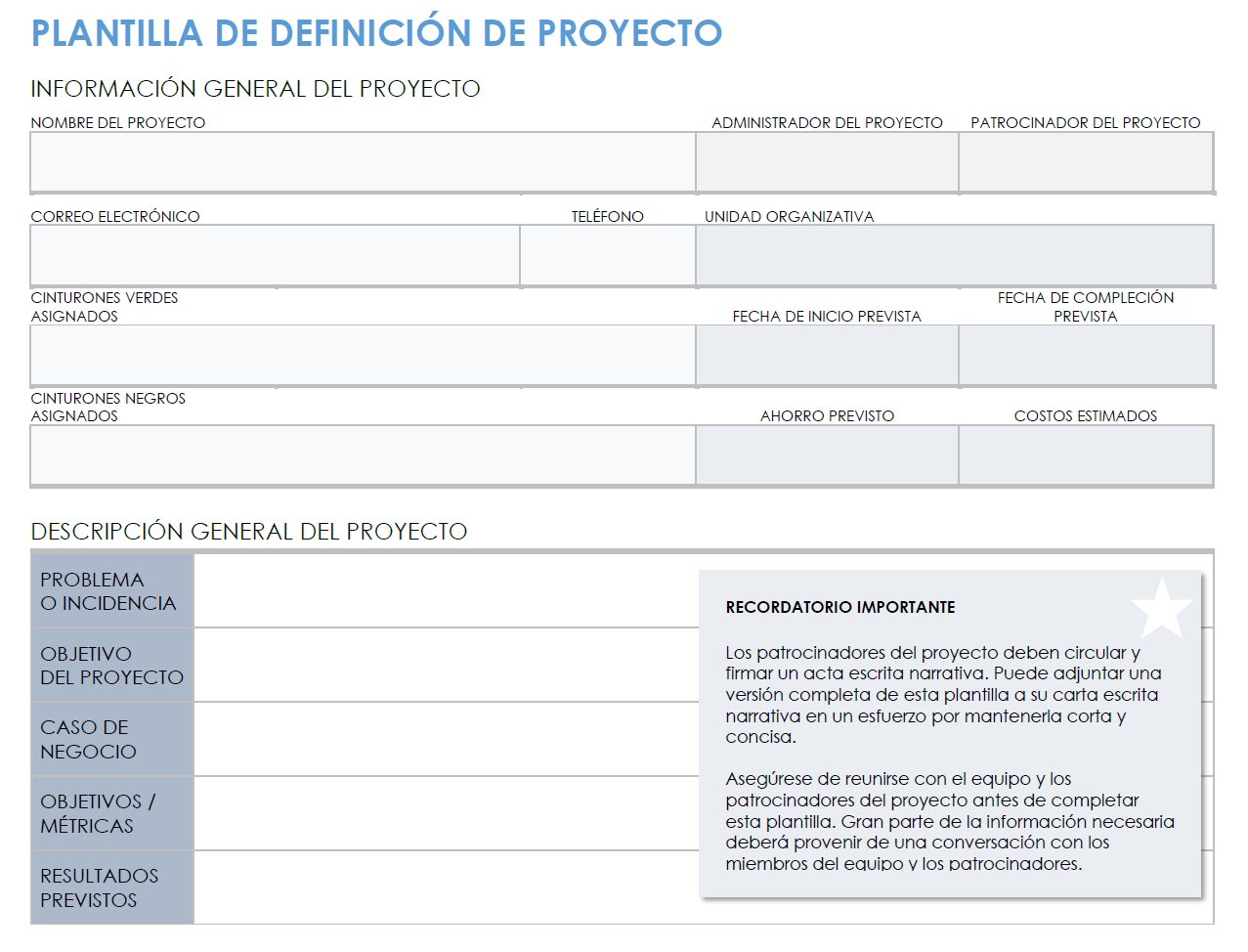
Task: Click the CORREO ELECTRÓNICO input box
Action: pos(274,255)
